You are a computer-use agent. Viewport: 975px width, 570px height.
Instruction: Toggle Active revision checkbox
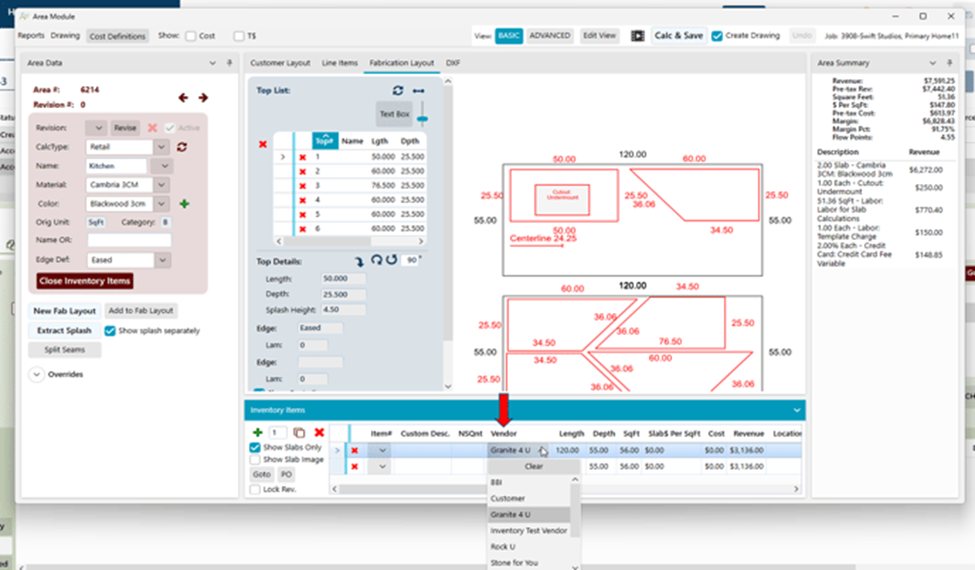[170, 127]
